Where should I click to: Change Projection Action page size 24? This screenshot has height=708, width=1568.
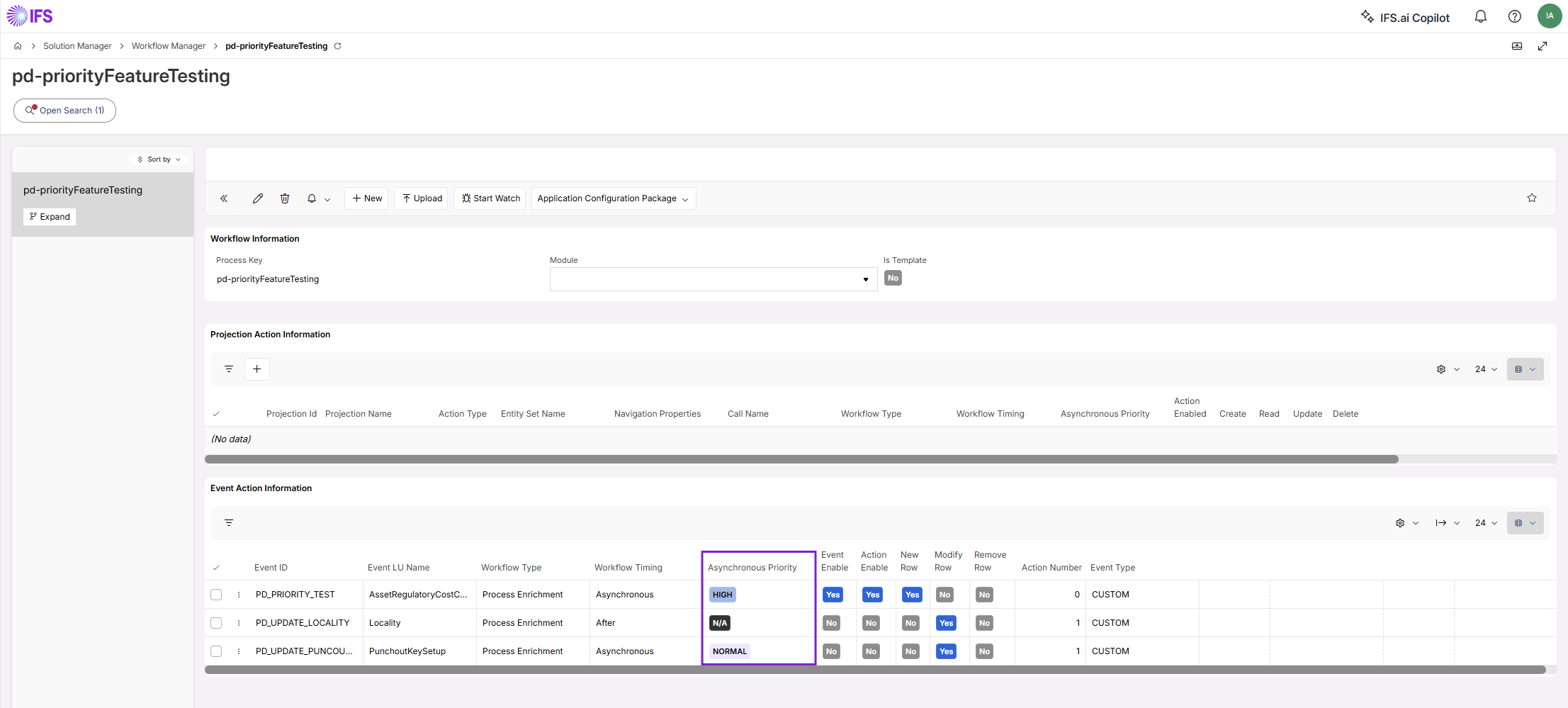coord(1487,369)
